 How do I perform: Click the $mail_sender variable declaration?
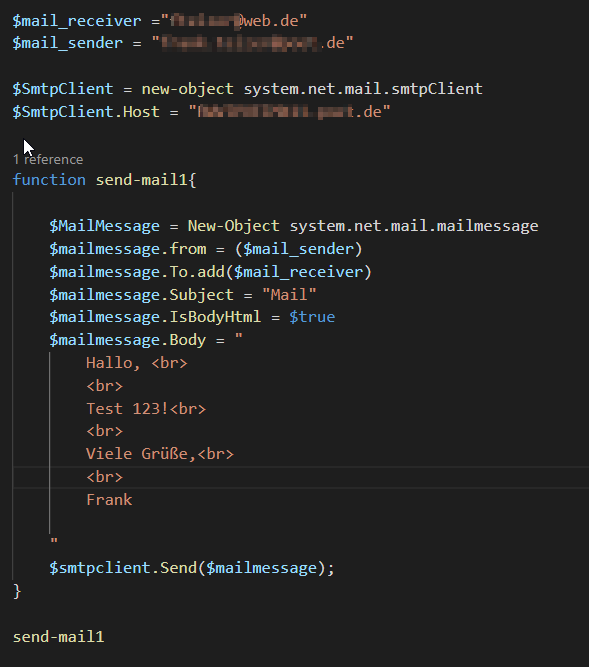(68, 43)
